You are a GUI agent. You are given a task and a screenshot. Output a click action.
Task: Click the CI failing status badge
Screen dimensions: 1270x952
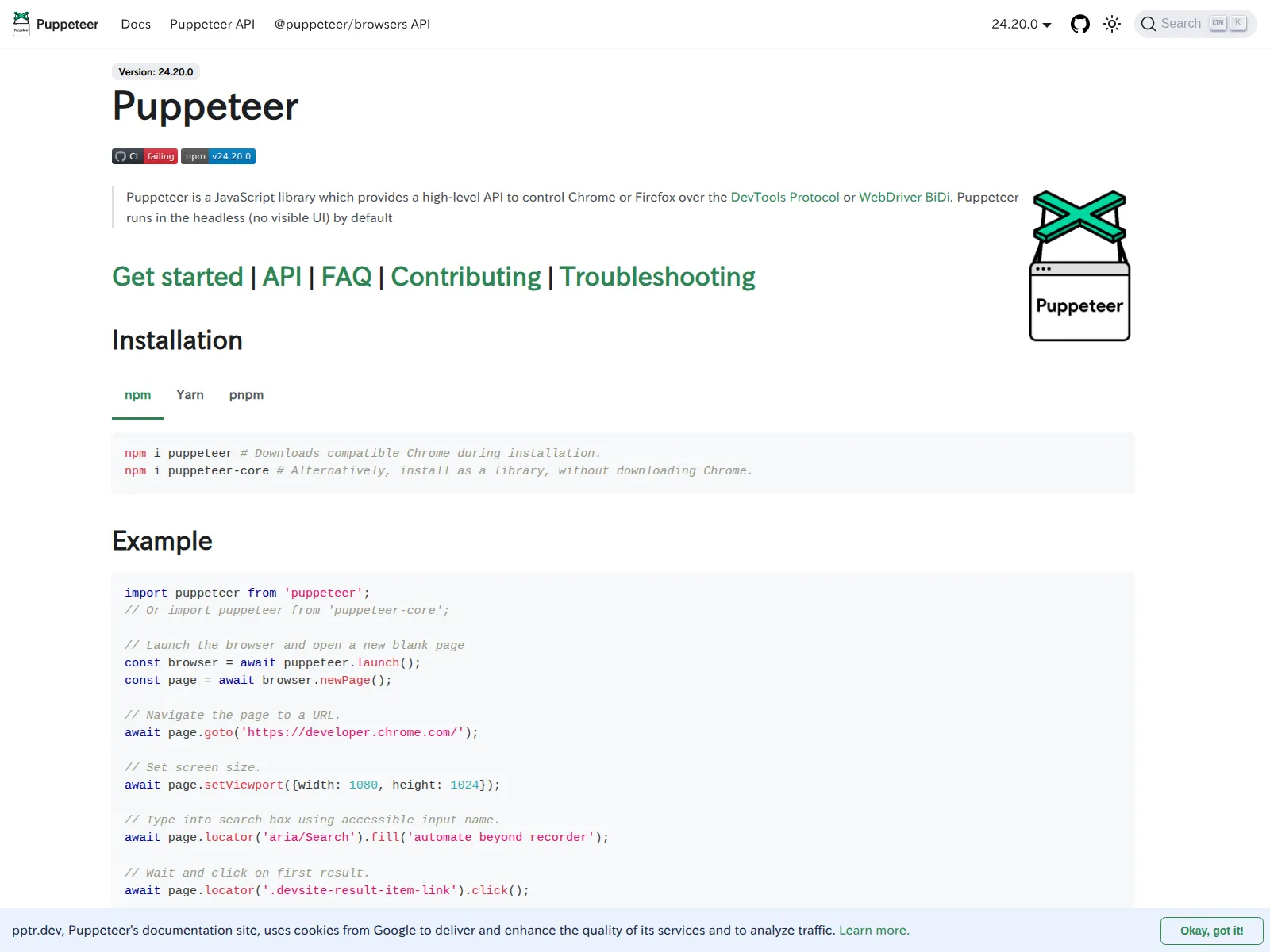[x=144, y=156]
